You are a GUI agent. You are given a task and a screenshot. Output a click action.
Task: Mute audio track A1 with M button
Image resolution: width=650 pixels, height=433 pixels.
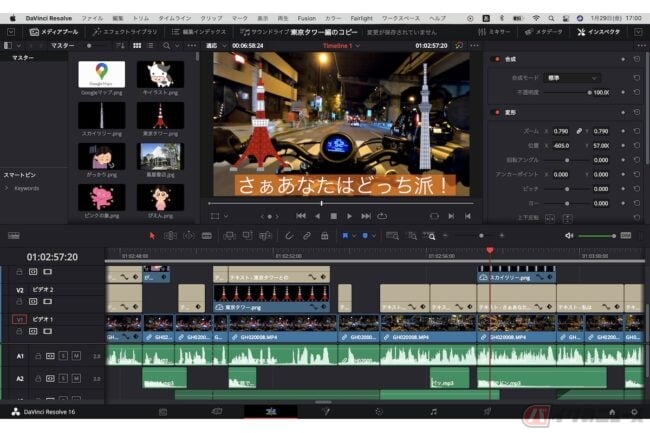coord(76,355)
